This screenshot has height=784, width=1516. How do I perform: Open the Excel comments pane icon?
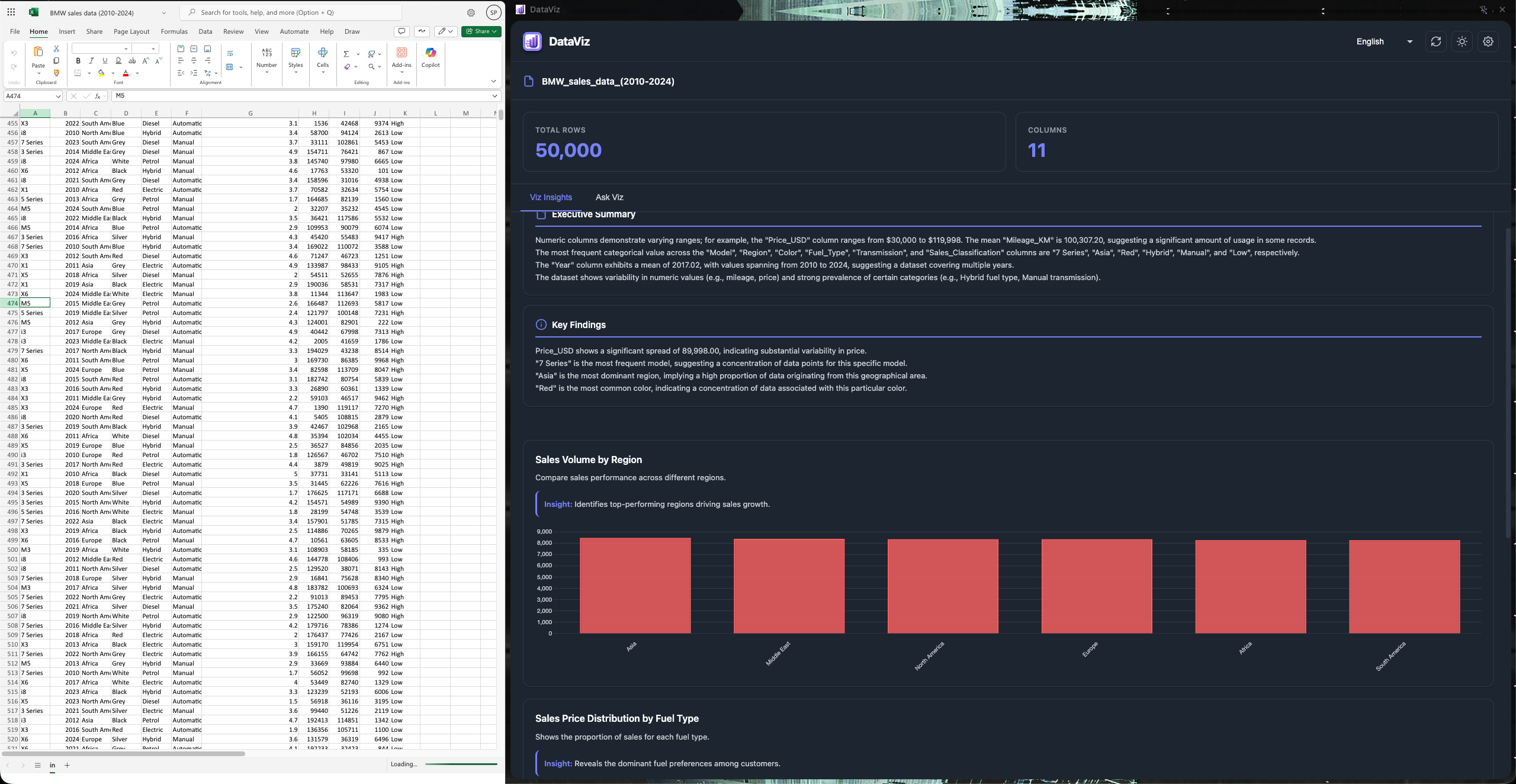(402, 31)
